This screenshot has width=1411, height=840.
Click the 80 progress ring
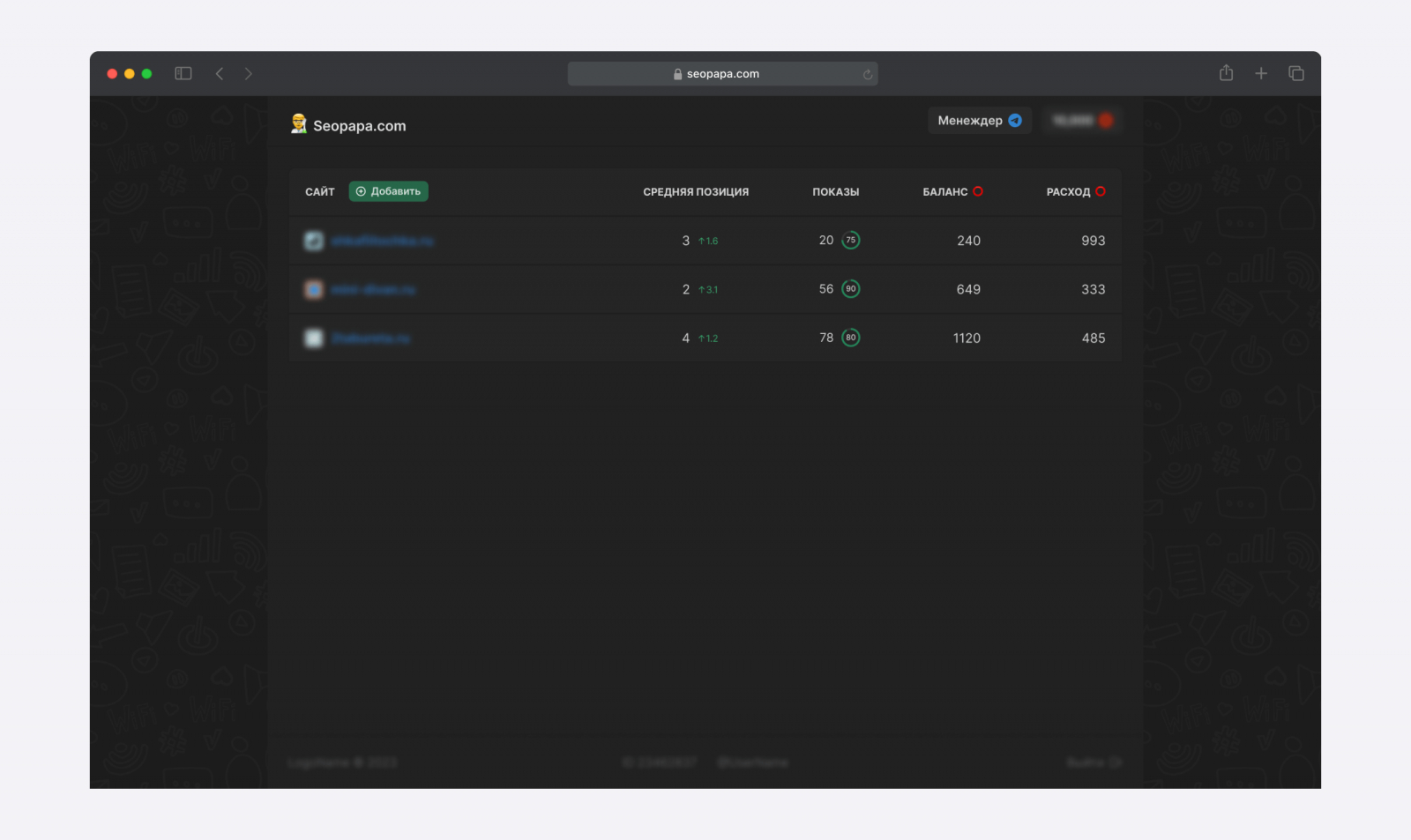coord(851,338)
